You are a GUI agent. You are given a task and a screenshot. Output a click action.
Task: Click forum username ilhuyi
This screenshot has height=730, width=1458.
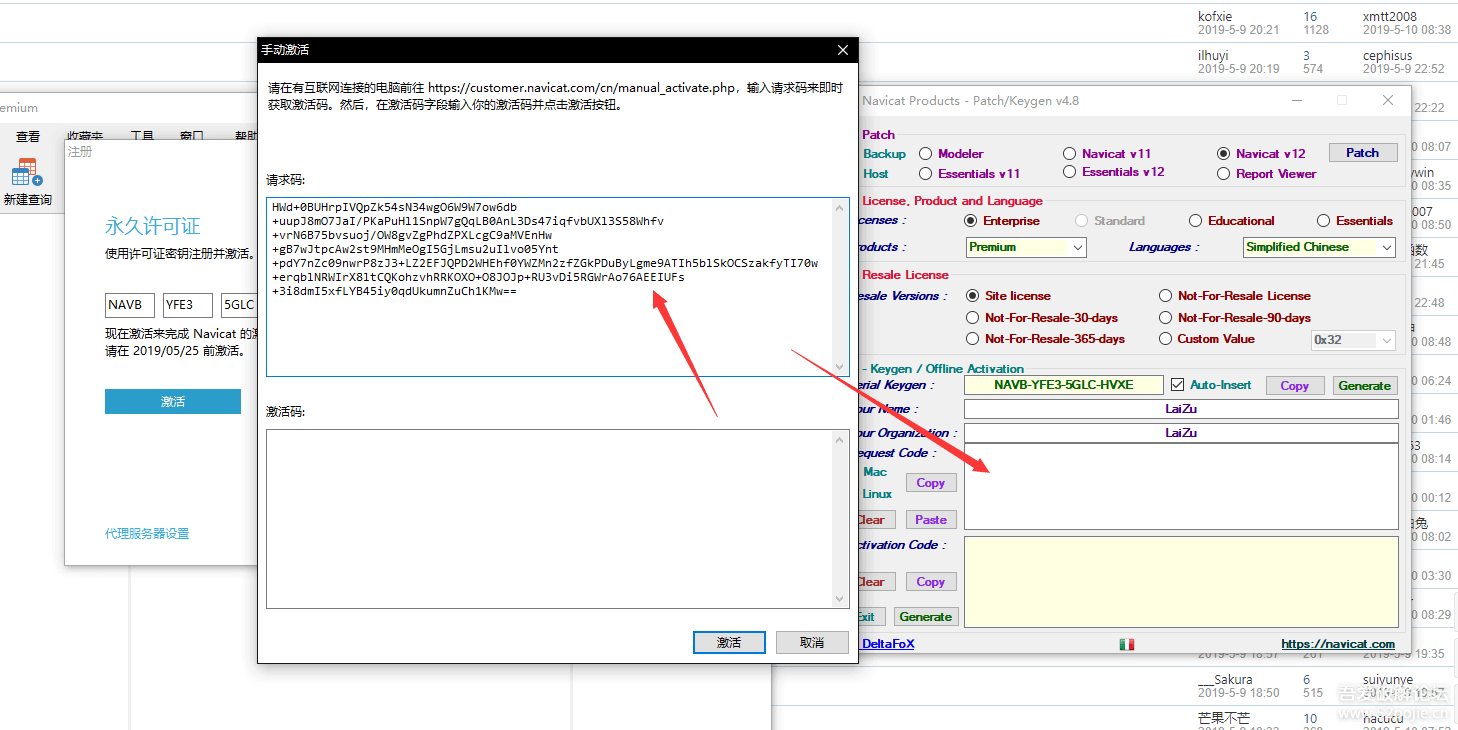1213,56
